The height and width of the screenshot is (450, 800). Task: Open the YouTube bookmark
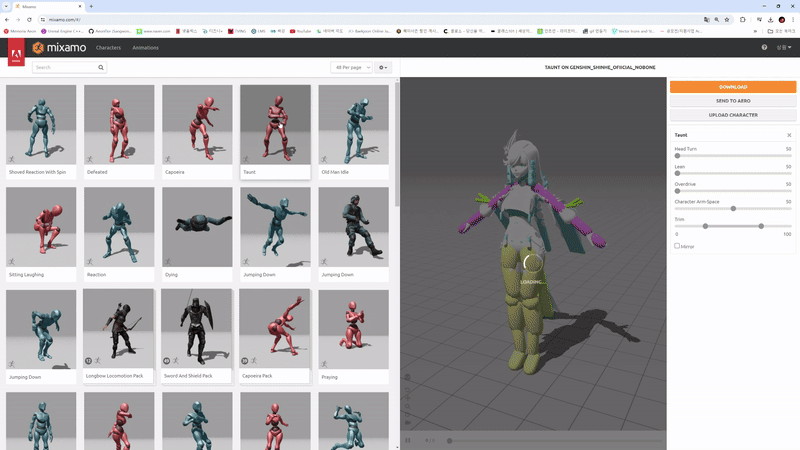pyautogui.click(x=301, y=31)
